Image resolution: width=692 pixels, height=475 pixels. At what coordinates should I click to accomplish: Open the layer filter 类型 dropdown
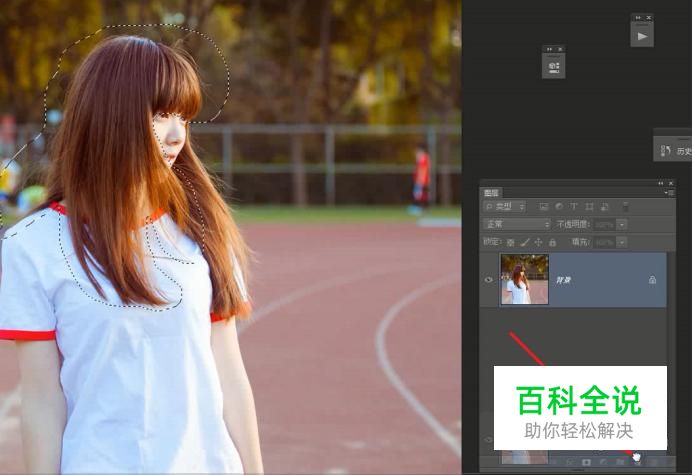[x=504, y=206]
